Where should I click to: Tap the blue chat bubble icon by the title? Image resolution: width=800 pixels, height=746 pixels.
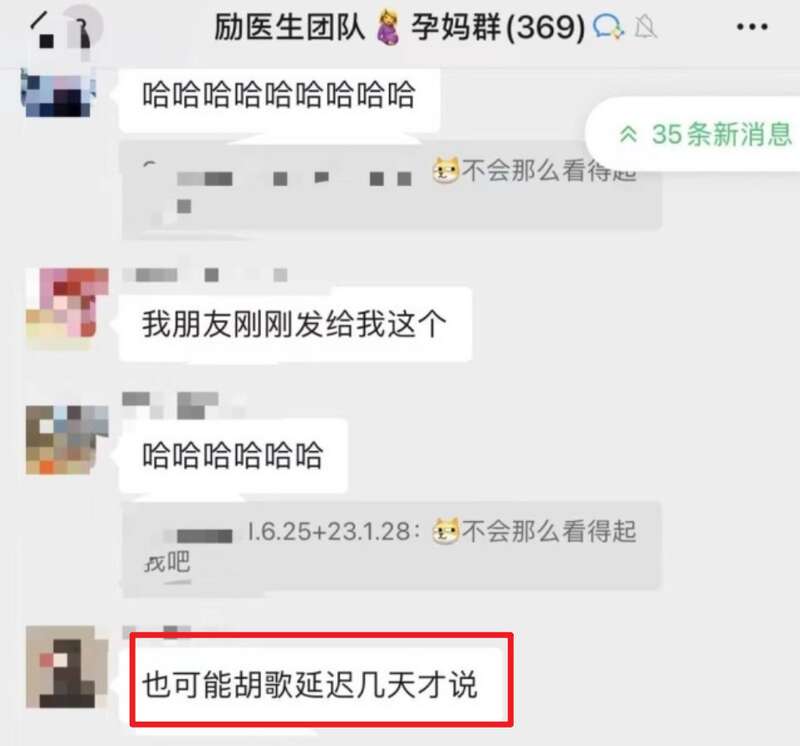click(608, 27)
